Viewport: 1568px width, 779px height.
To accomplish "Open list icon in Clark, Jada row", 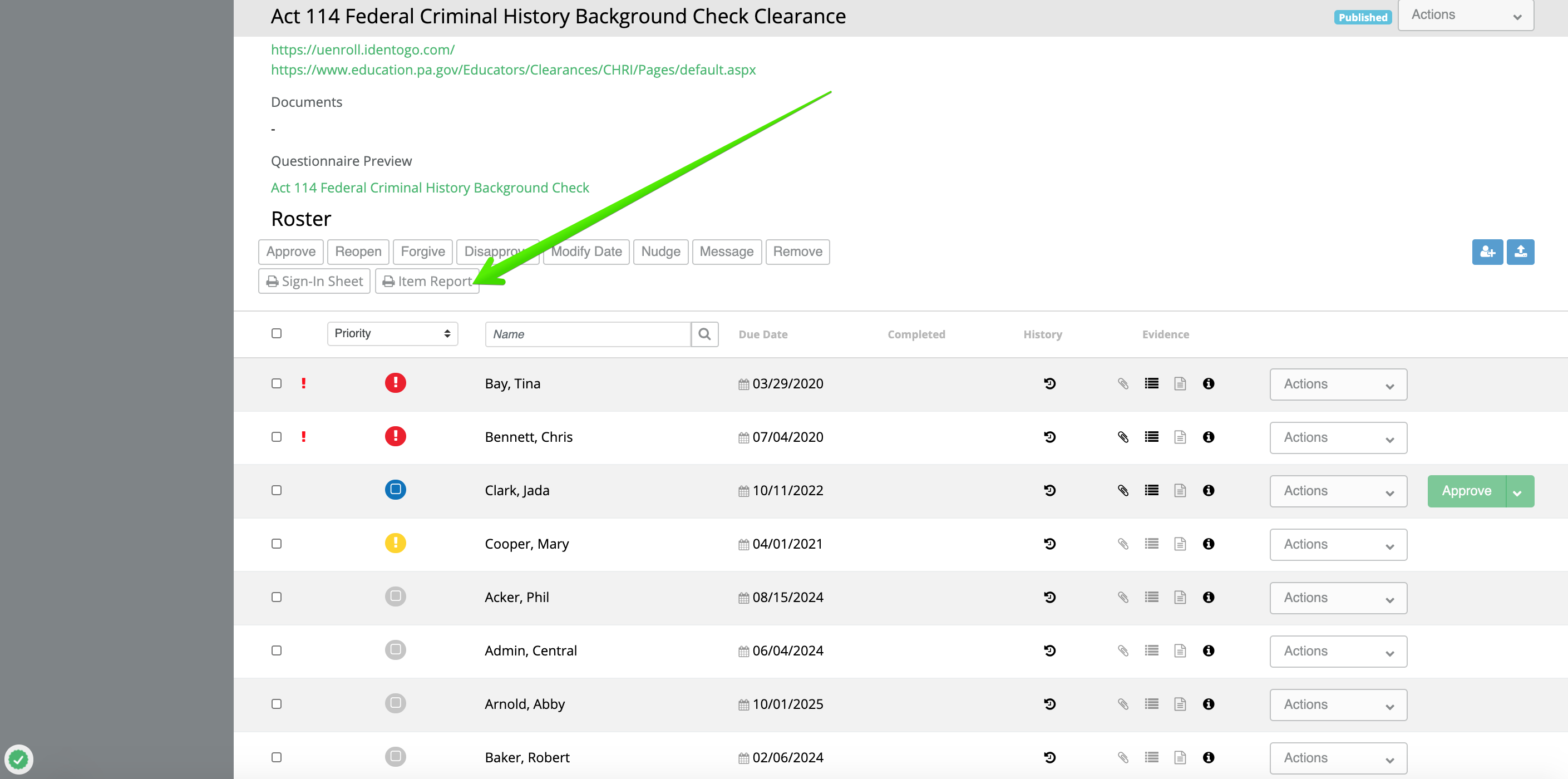I will click(1151, 491).
